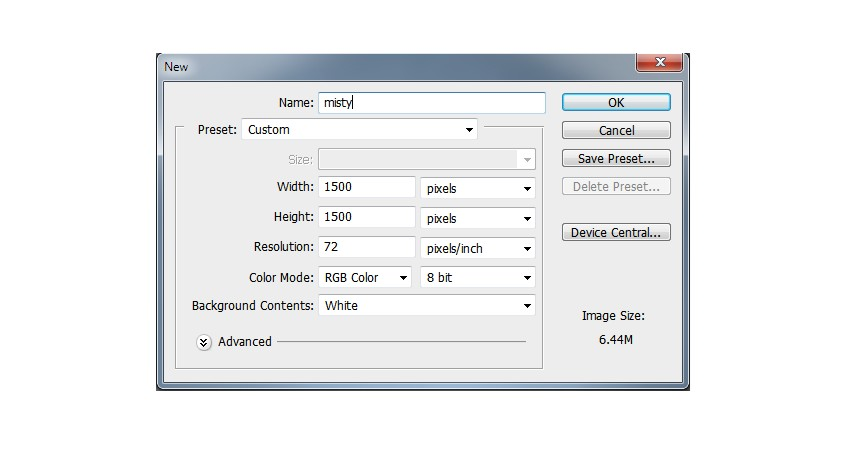Click the Width value field

click(366, 187)
